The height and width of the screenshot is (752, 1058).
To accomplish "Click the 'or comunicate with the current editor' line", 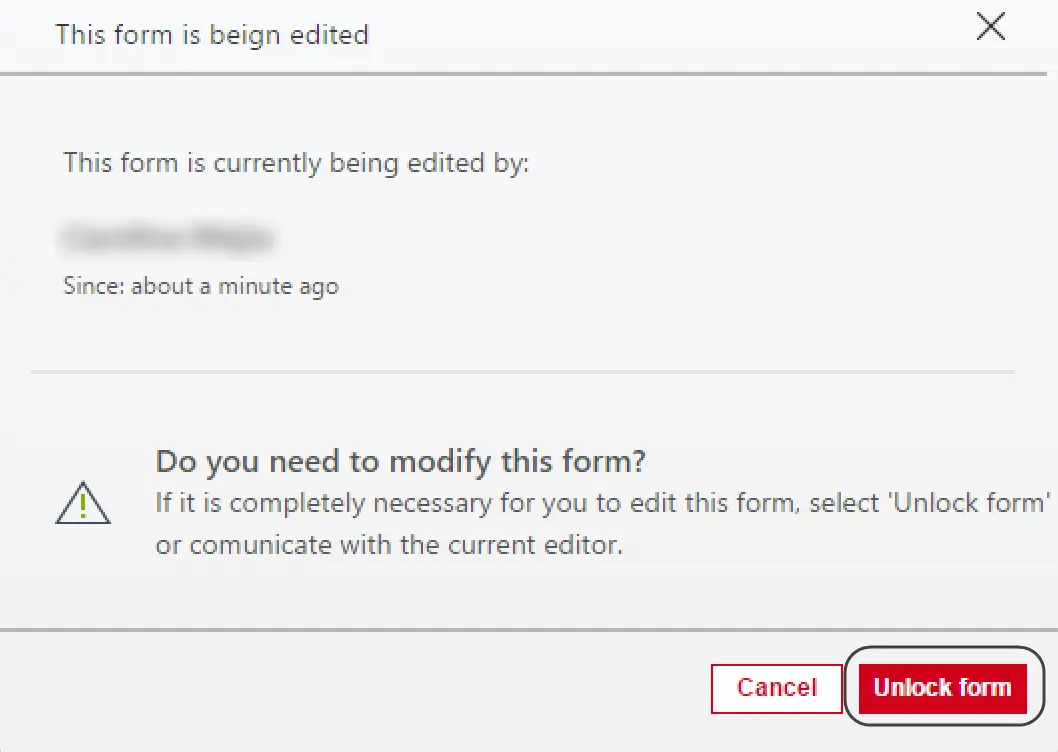I will (389, 545).
